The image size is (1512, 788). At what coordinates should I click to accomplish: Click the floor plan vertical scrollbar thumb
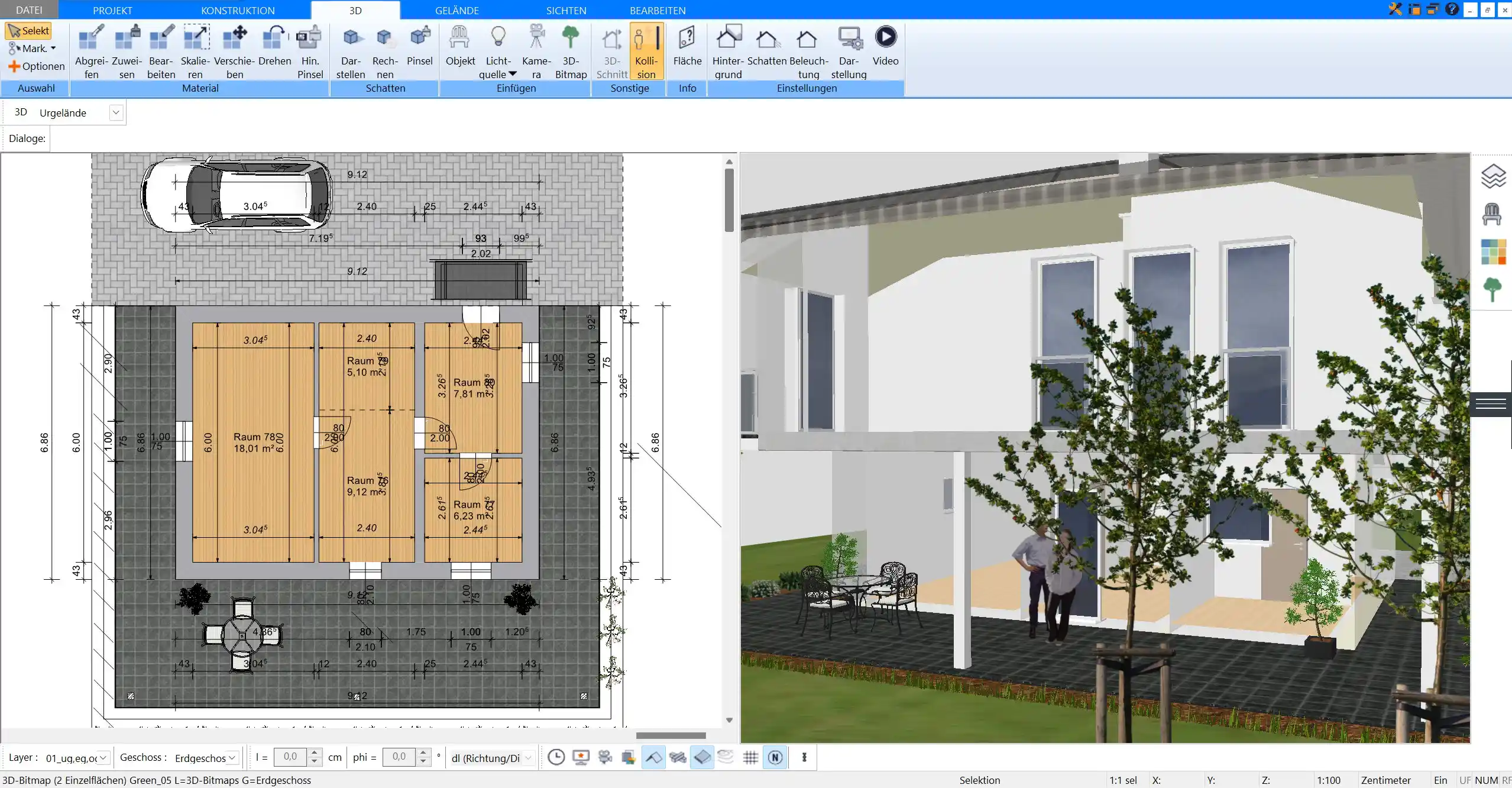coord(729,199)
